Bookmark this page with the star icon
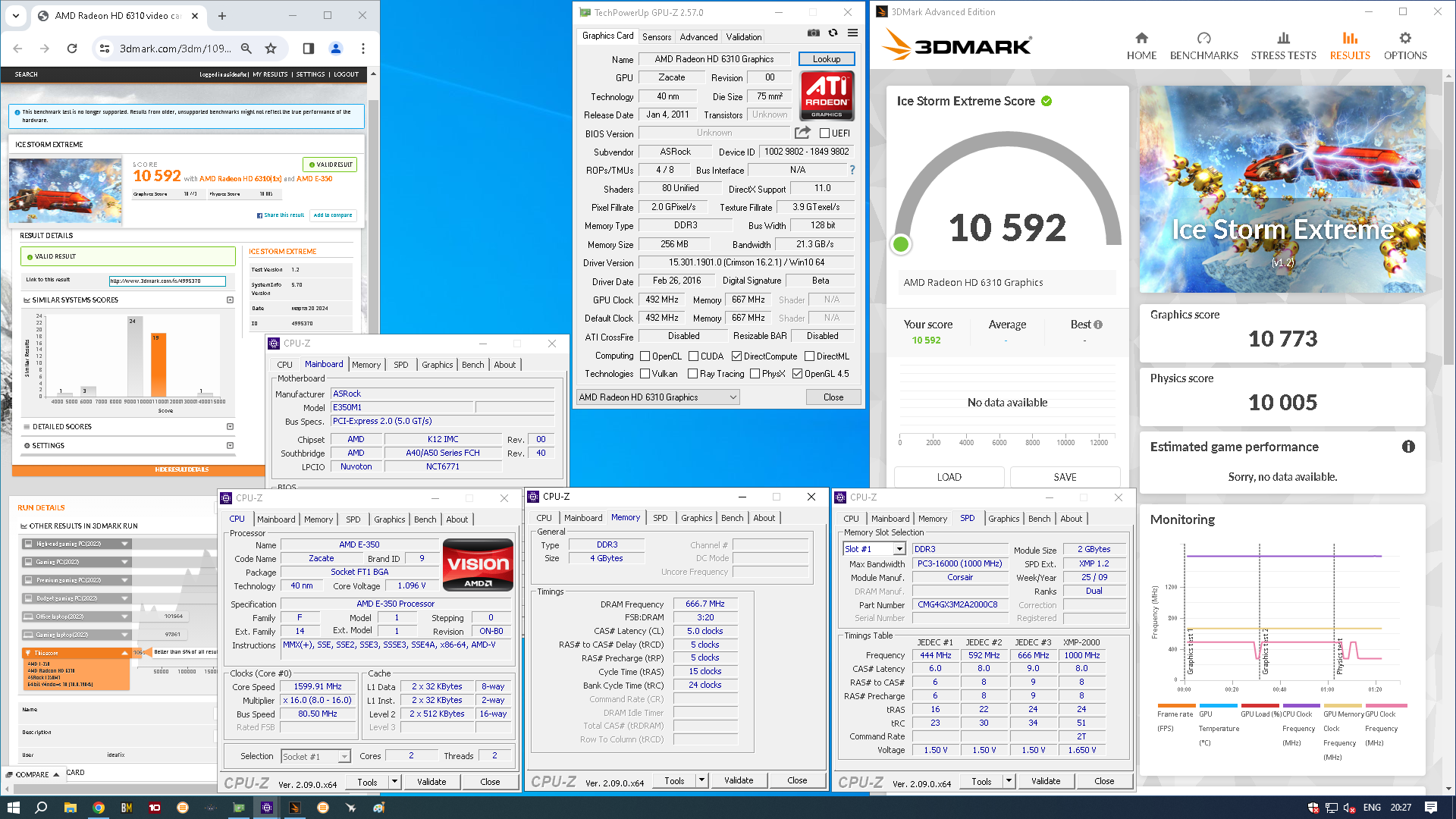The image size is (1456, 819). pyautogui.click(x=271, y=49)
